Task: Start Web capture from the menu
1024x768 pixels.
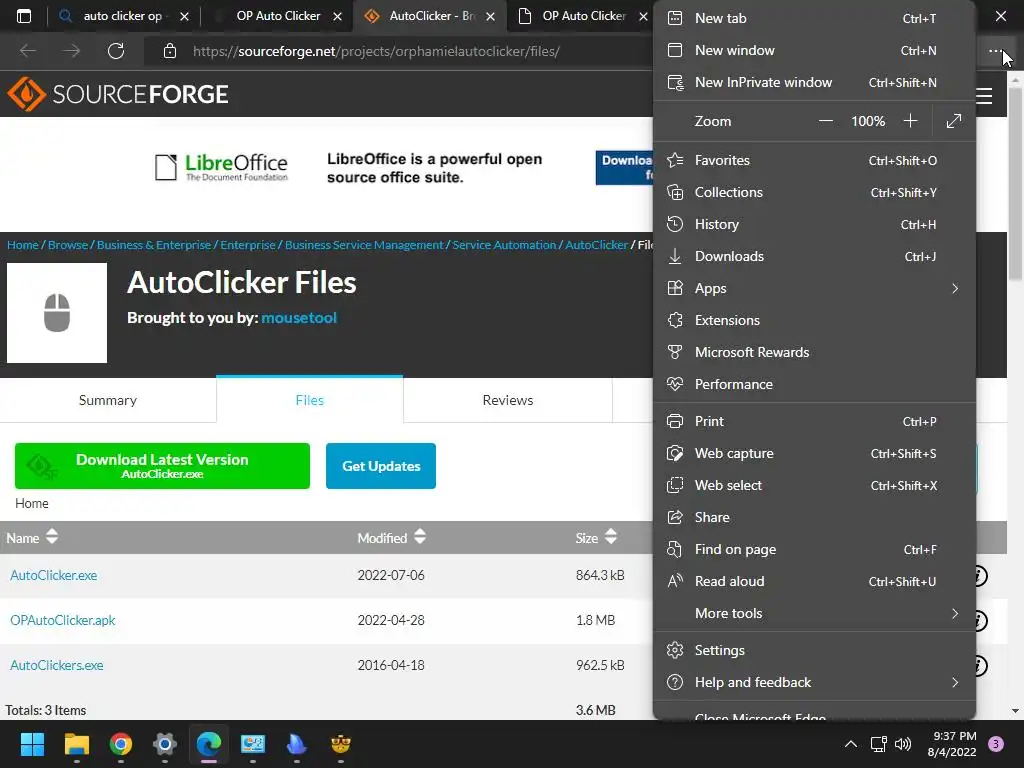Action: [x=814, y=453]
